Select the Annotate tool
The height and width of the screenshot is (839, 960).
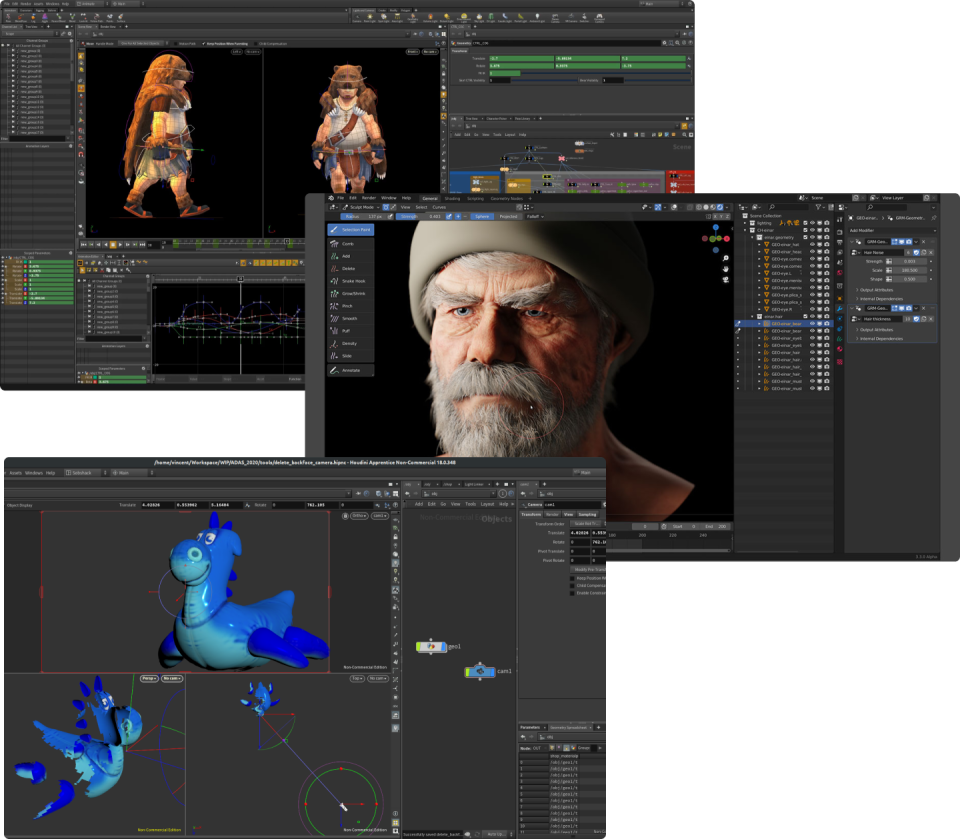click(349, 370)
